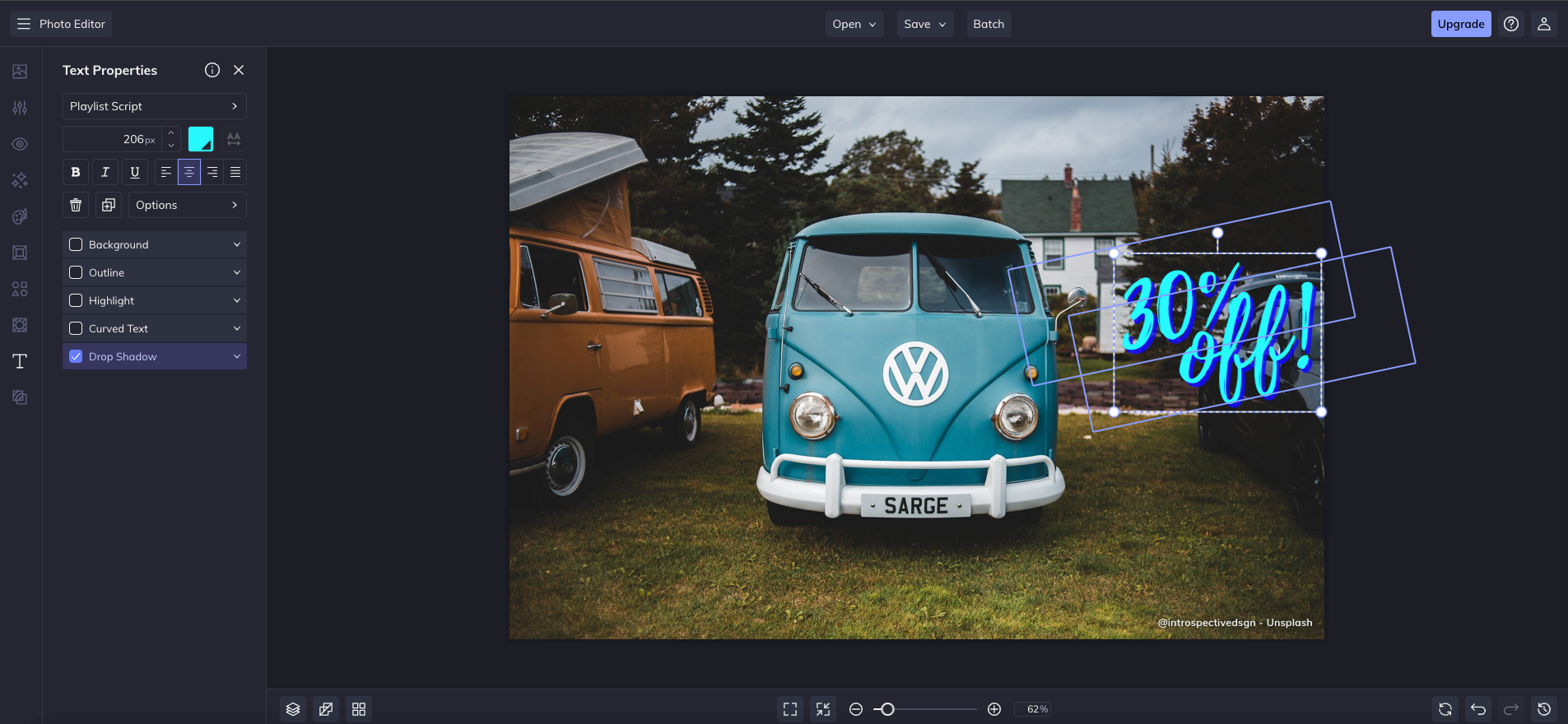Click the undo arrow icon
Viewport: 1568px width, 724px height.
point(1478,709)
